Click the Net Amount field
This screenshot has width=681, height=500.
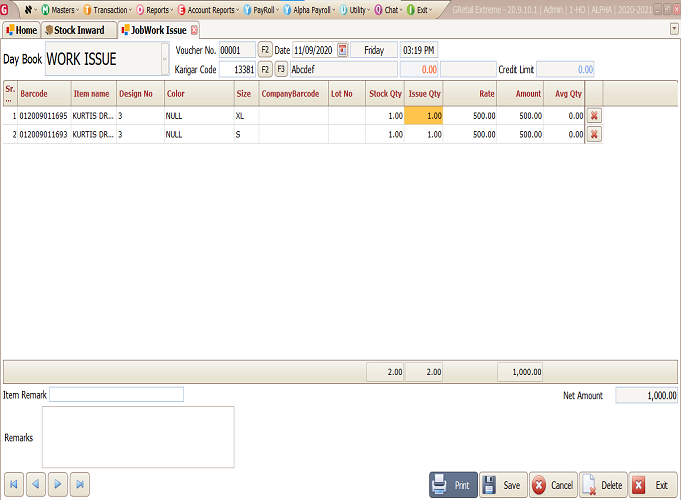pos(646,395)
